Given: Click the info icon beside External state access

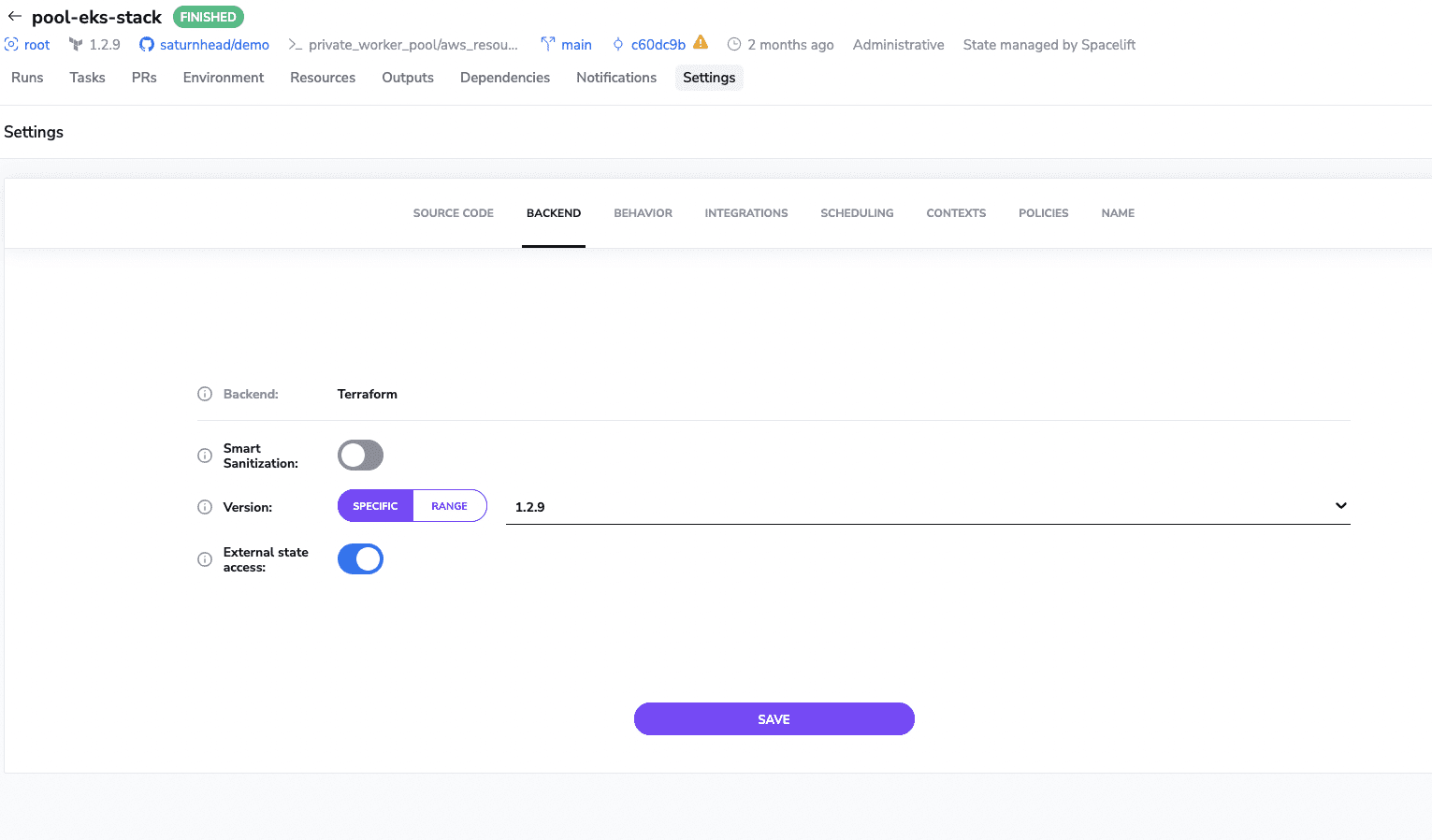Looking at the screenshot, I should pyautogui.click(x=205, y=559).
